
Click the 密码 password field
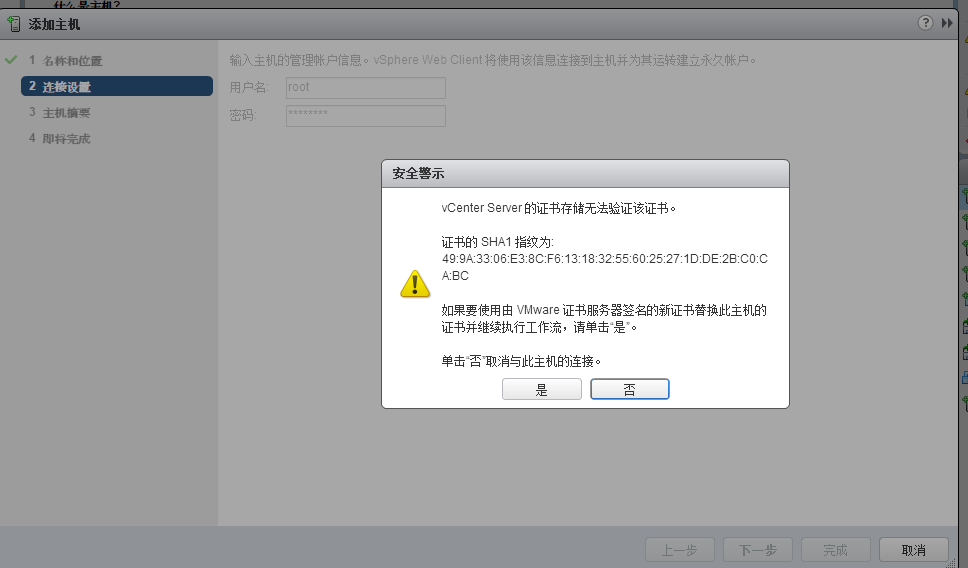tap(365, 116)
